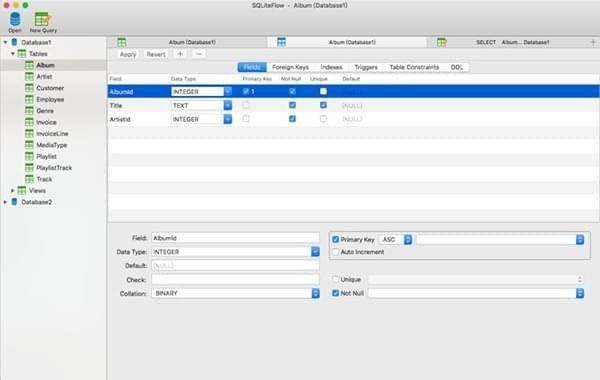The width and height of the screenshot is (600, 380).
Task: Click the New Query icon
Action: coord(42,19)
